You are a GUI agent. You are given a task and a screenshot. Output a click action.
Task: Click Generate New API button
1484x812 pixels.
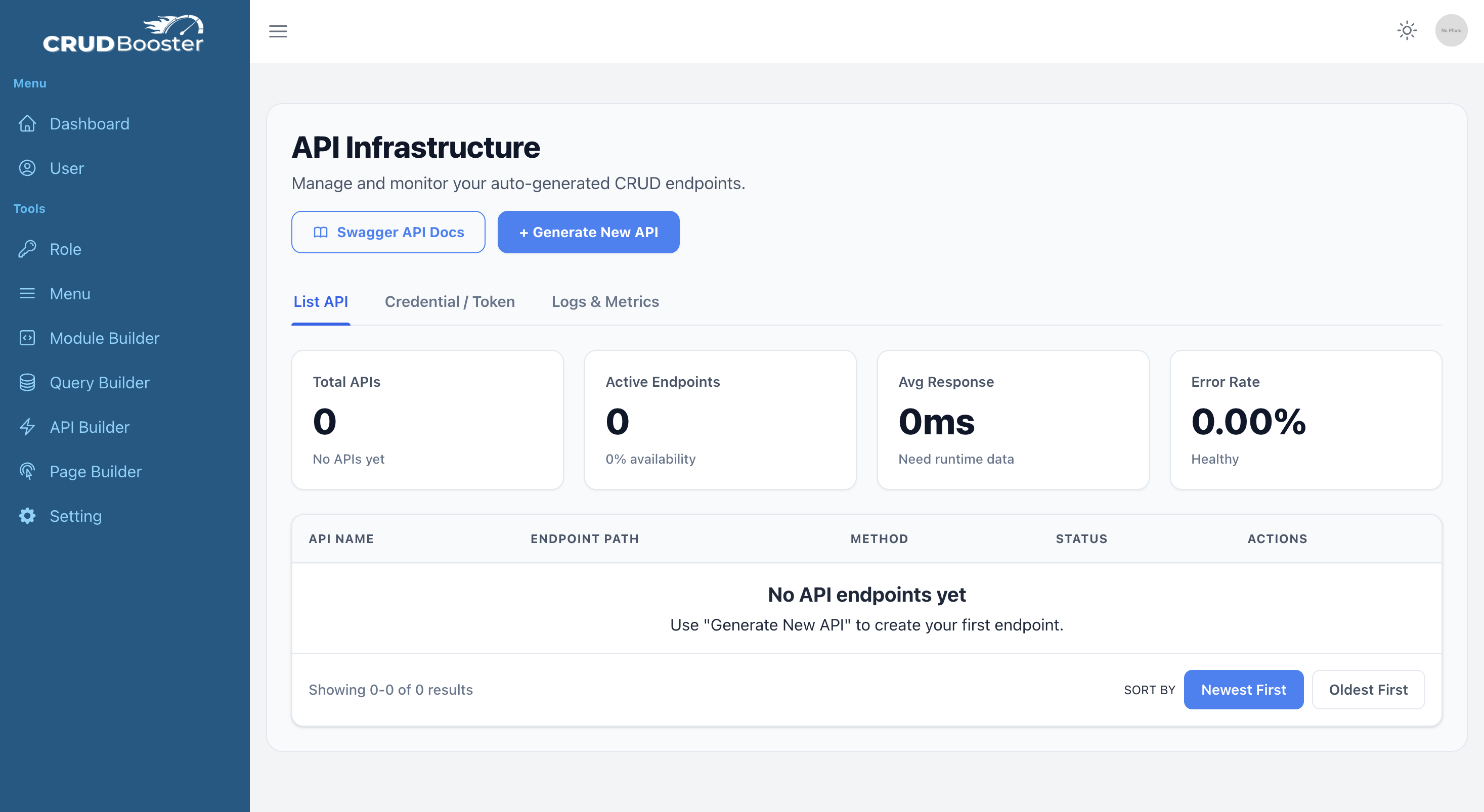point(588,232)
